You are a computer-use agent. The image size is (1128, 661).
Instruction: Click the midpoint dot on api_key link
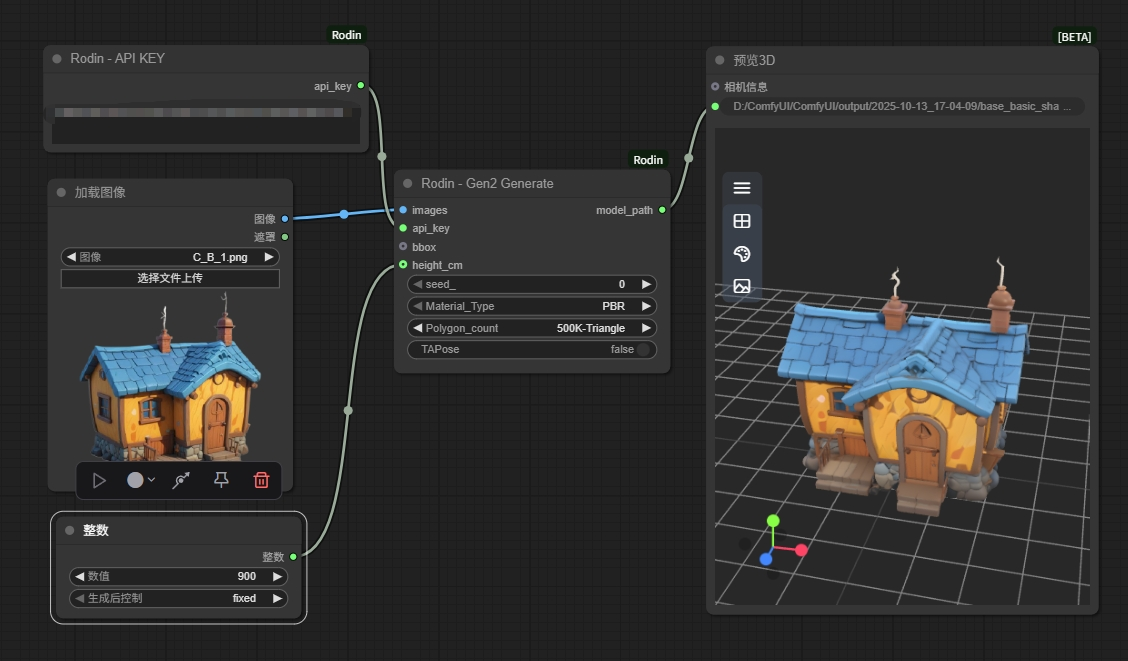[382, 156]
